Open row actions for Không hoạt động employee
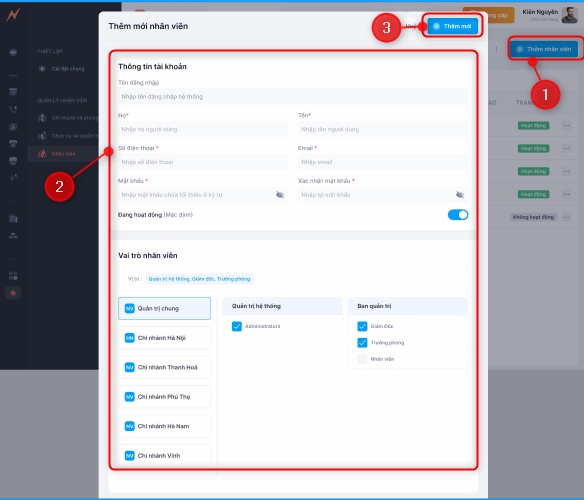Image resolution: width=584 pixels, height=500 pixels. tap(566, 217)
